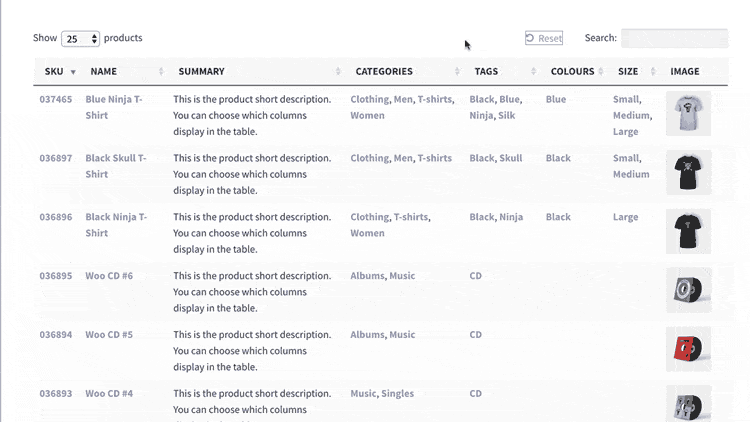Filter by Black colour in Black Ninja row
This screenshot has height=422, width=750.
point(558,217)
